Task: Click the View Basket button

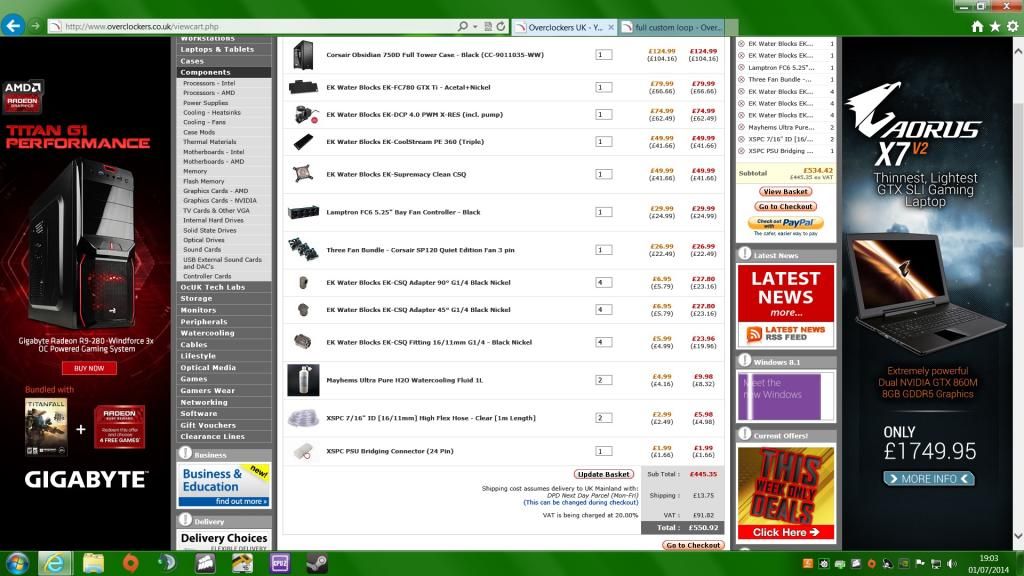Action: pos(785,191)
